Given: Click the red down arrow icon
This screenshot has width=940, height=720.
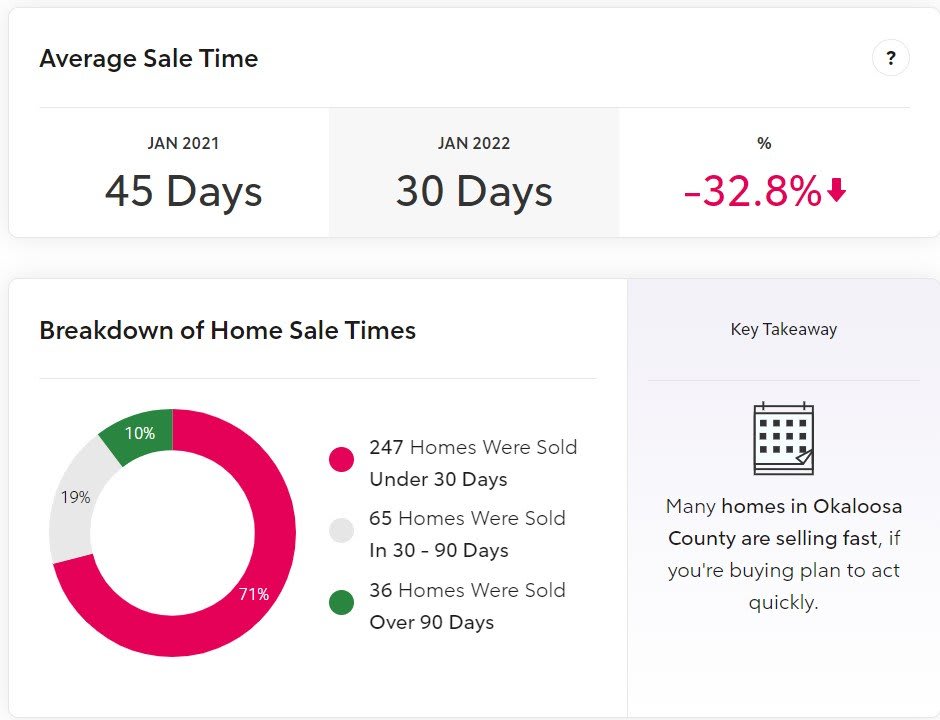Looking at the screenshot, I should [x=837, y=191].
